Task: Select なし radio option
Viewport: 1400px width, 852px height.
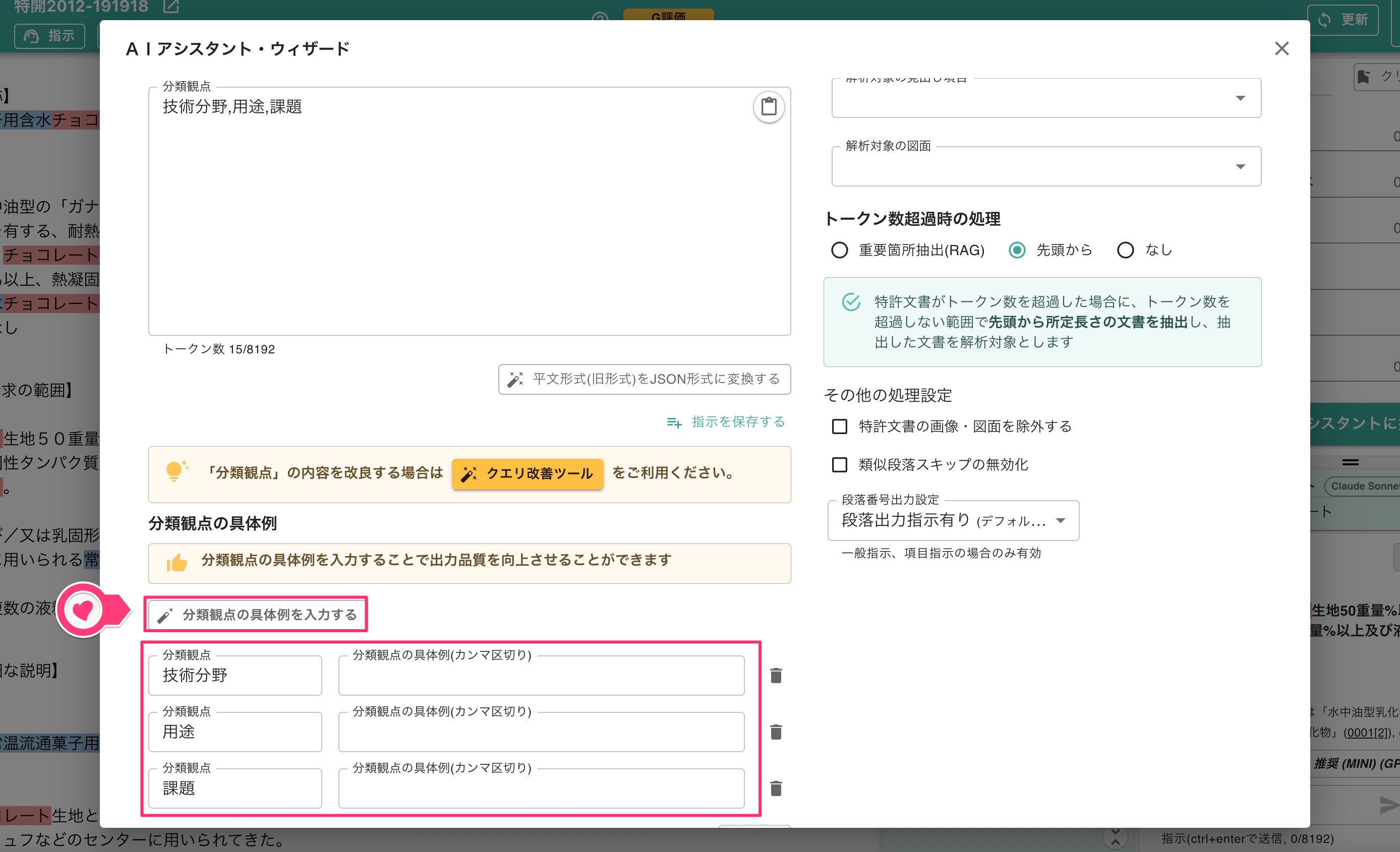Action: 1125,251
